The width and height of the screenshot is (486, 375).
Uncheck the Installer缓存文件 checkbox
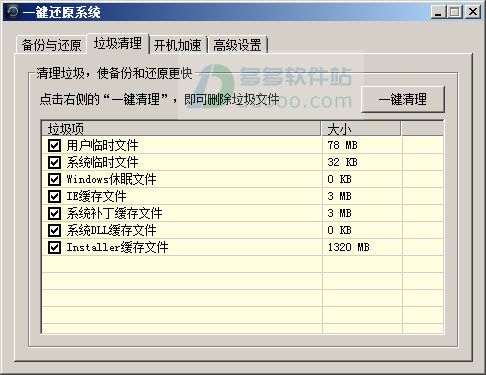[x=54, y=247]
